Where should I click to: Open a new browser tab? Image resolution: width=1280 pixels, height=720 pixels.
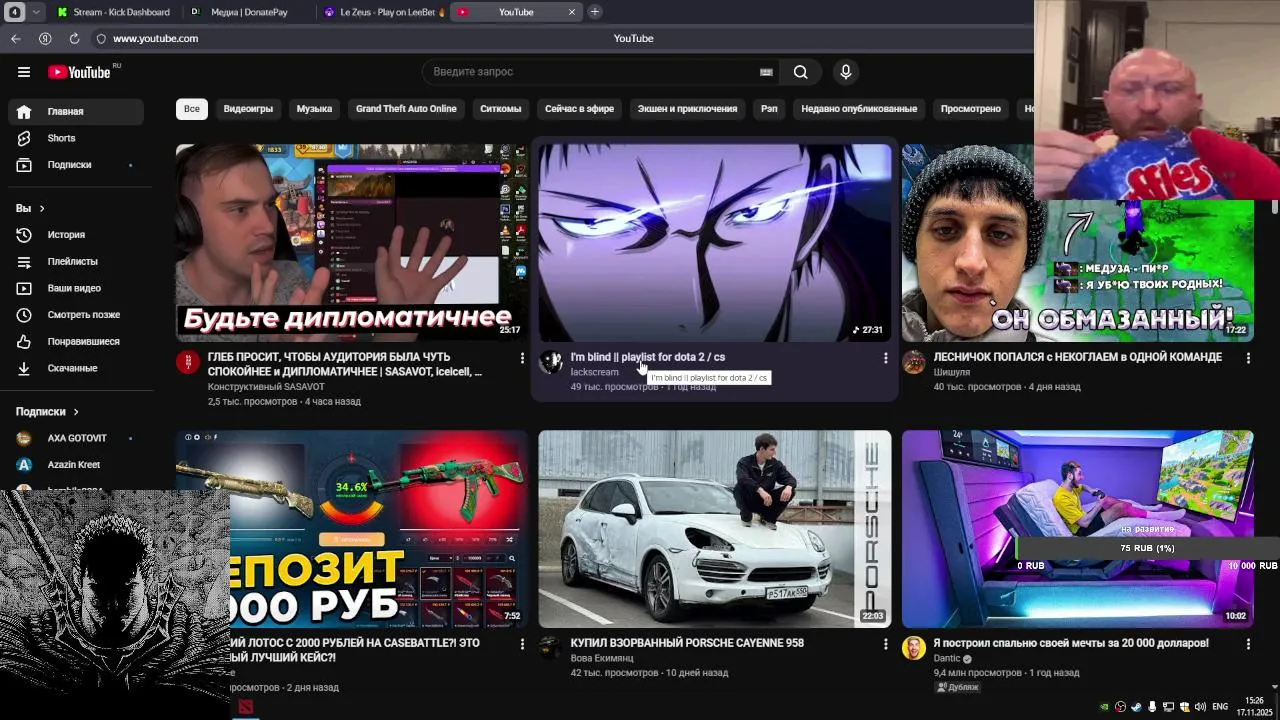point(595,12)
